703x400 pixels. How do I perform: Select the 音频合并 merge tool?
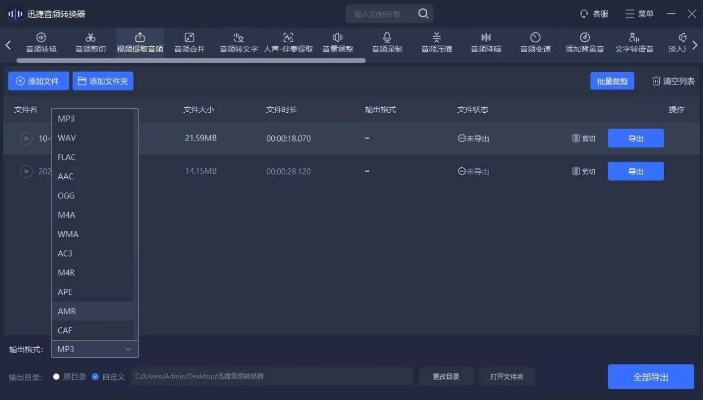tap(188, 42)
